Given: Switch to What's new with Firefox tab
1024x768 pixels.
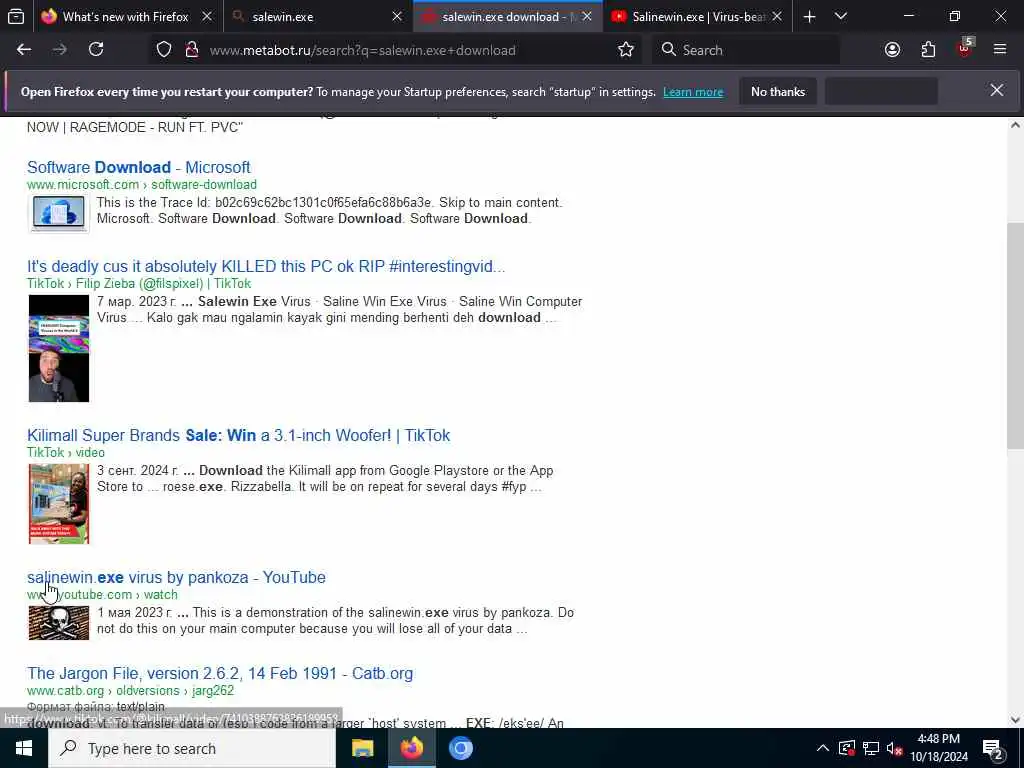Looking at the screenshot, I should (x=126, y=16).
